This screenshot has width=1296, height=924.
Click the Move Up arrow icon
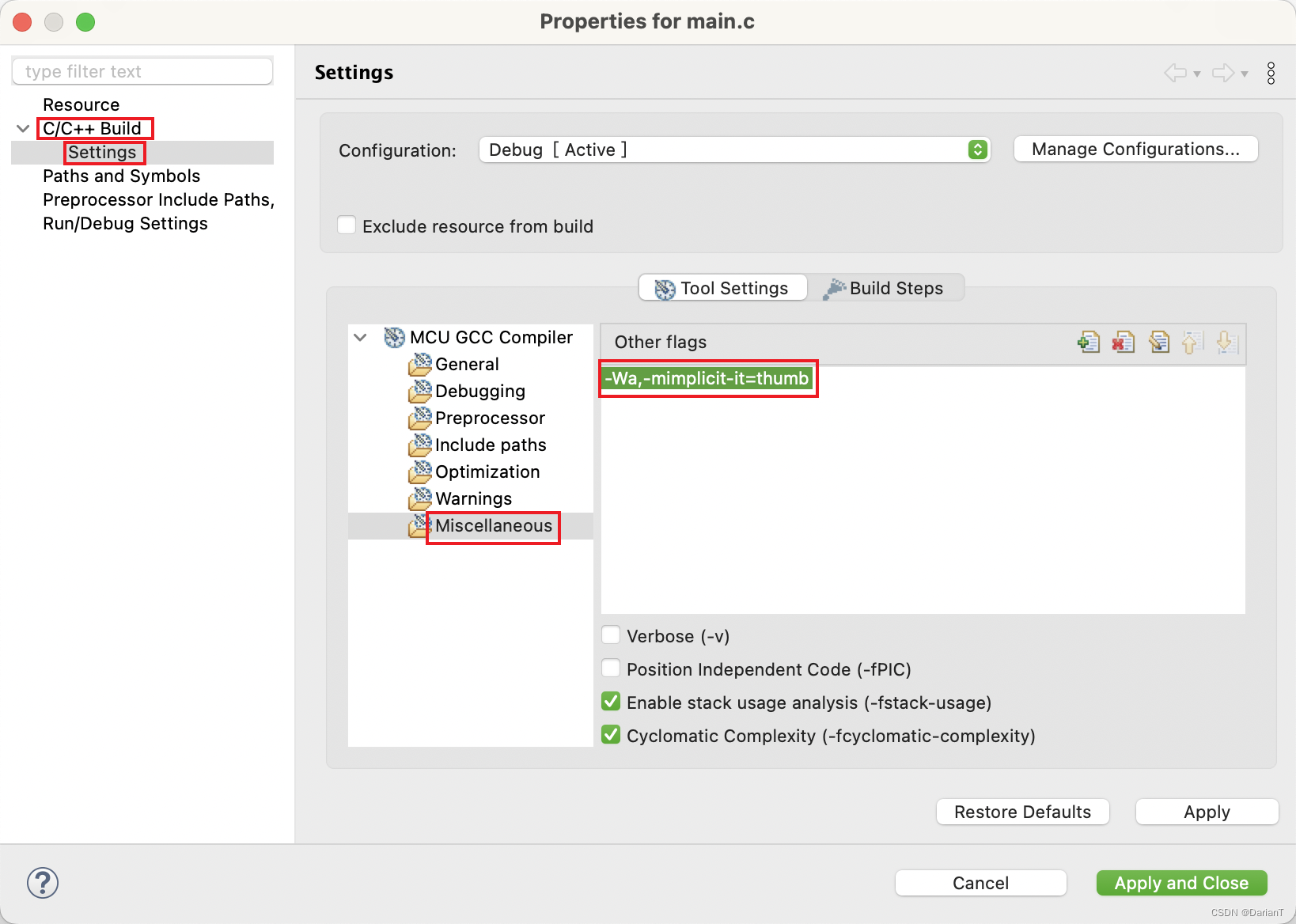[1192, 342]
